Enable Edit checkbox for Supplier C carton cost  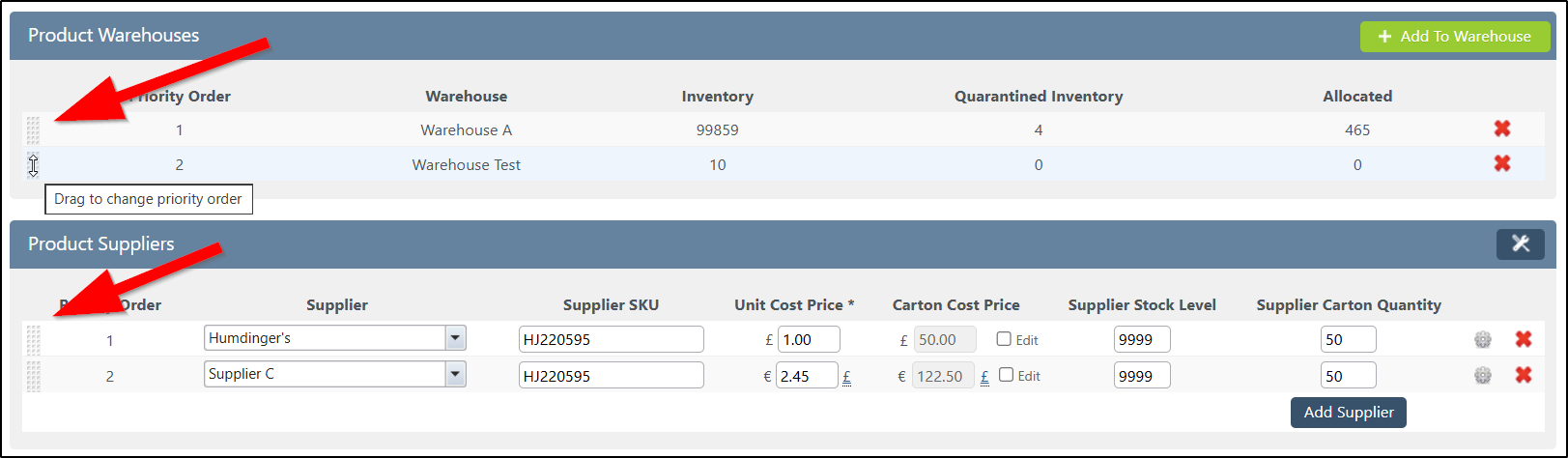[x=1006, y=375]
